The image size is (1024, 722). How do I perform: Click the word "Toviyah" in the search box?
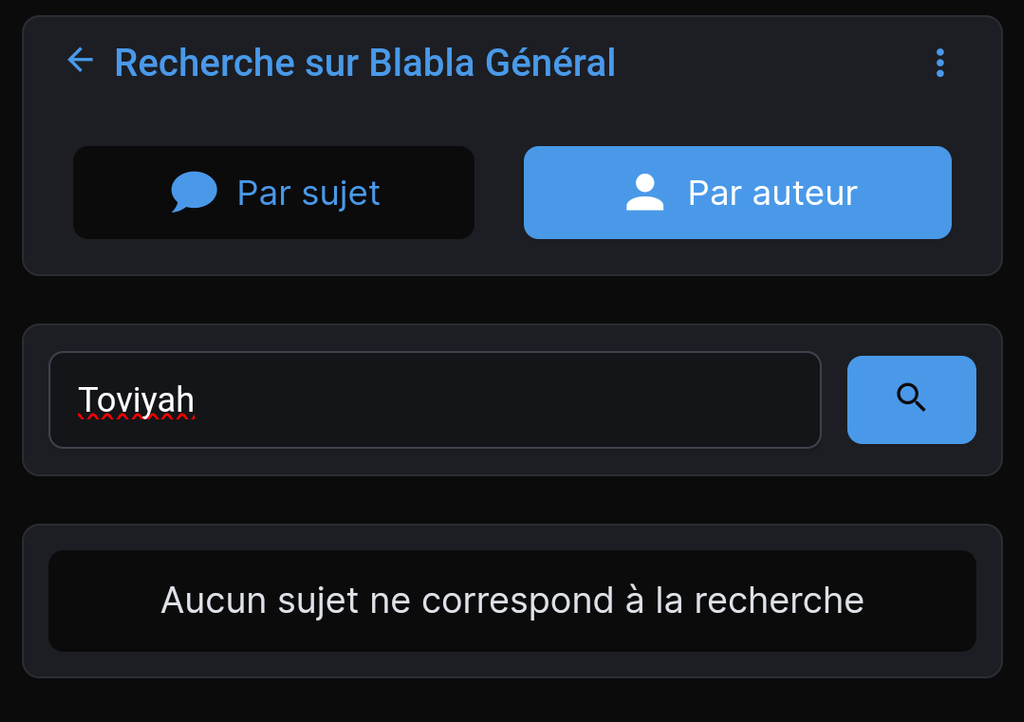[x=136, y=399]
